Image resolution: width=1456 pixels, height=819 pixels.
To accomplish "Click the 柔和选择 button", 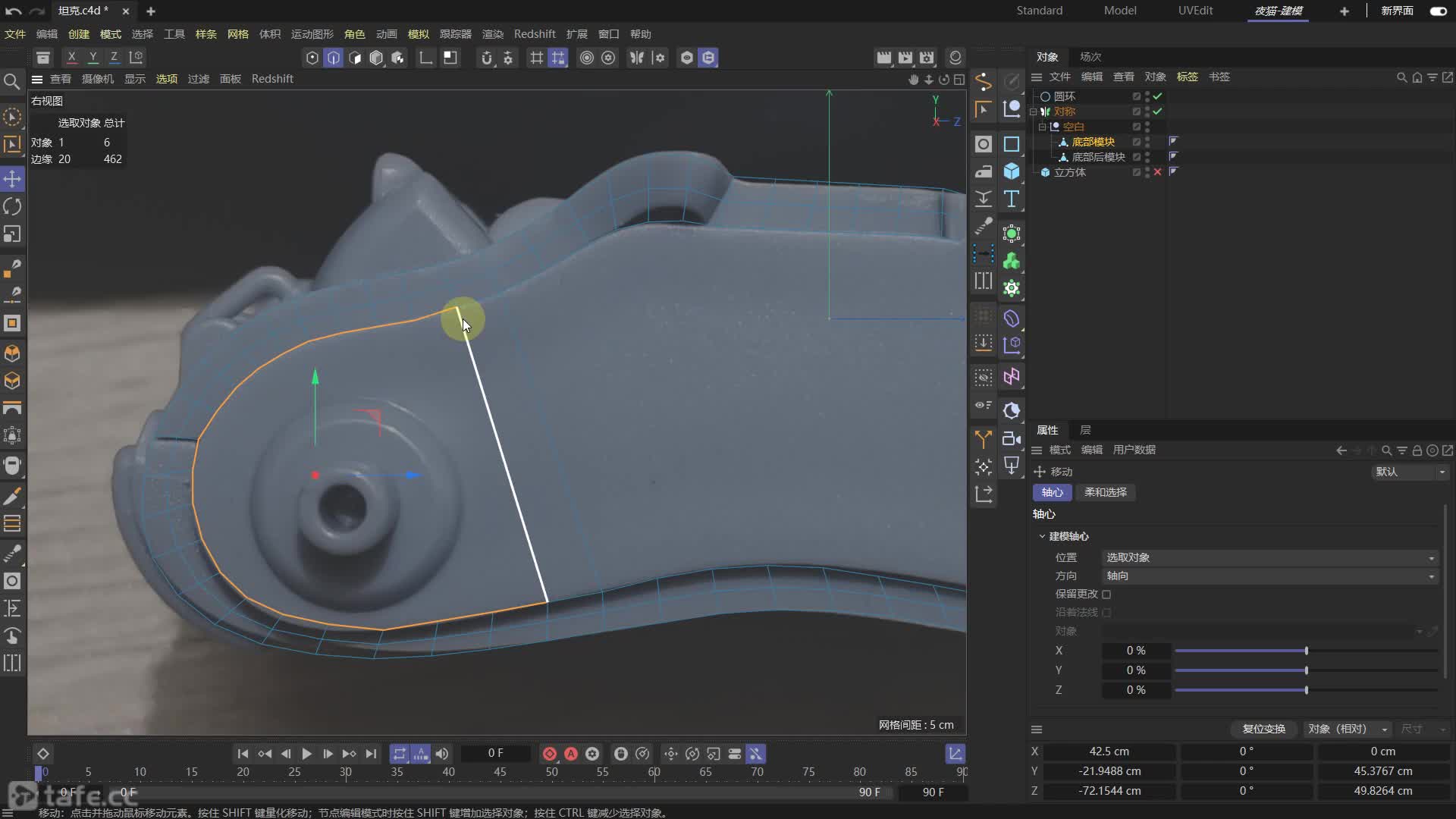I will [1106, 492].
